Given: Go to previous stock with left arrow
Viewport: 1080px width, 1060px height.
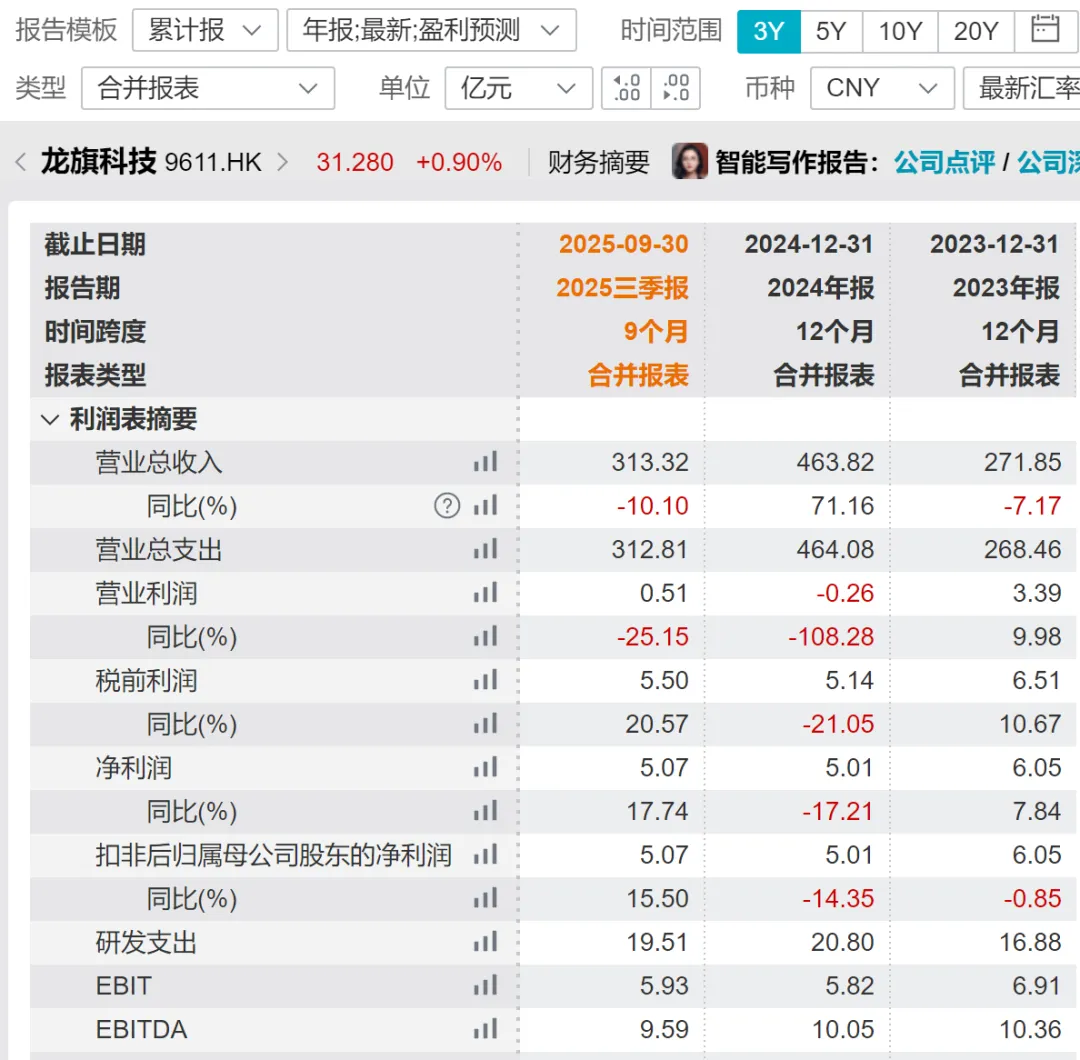Looking at the screenshot, I should click(21, 163).
